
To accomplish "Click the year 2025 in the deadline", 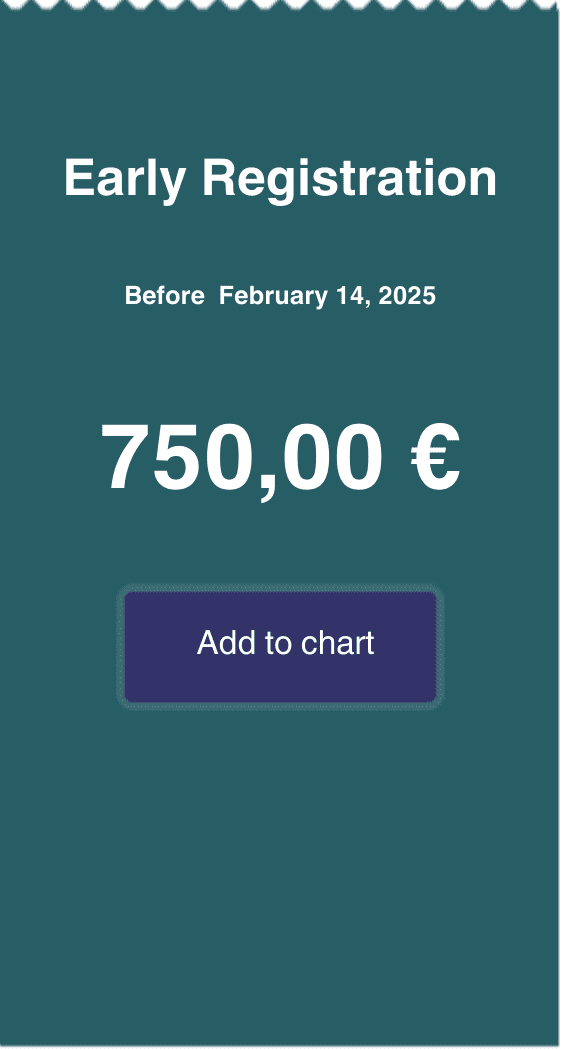I will pyautogui.click(x=407, y=296).
